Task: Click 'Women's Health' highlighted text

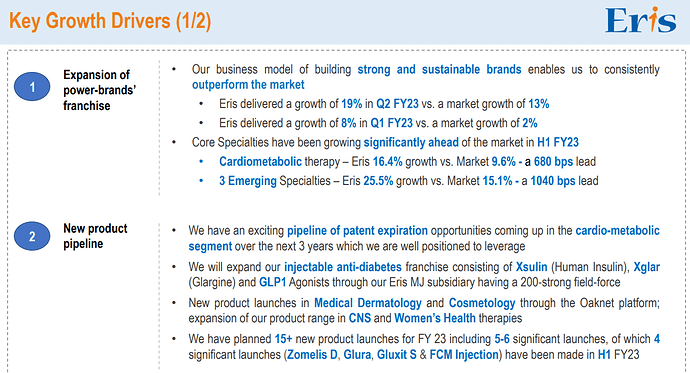Action: pyautogui.click(x=435, y=318)
